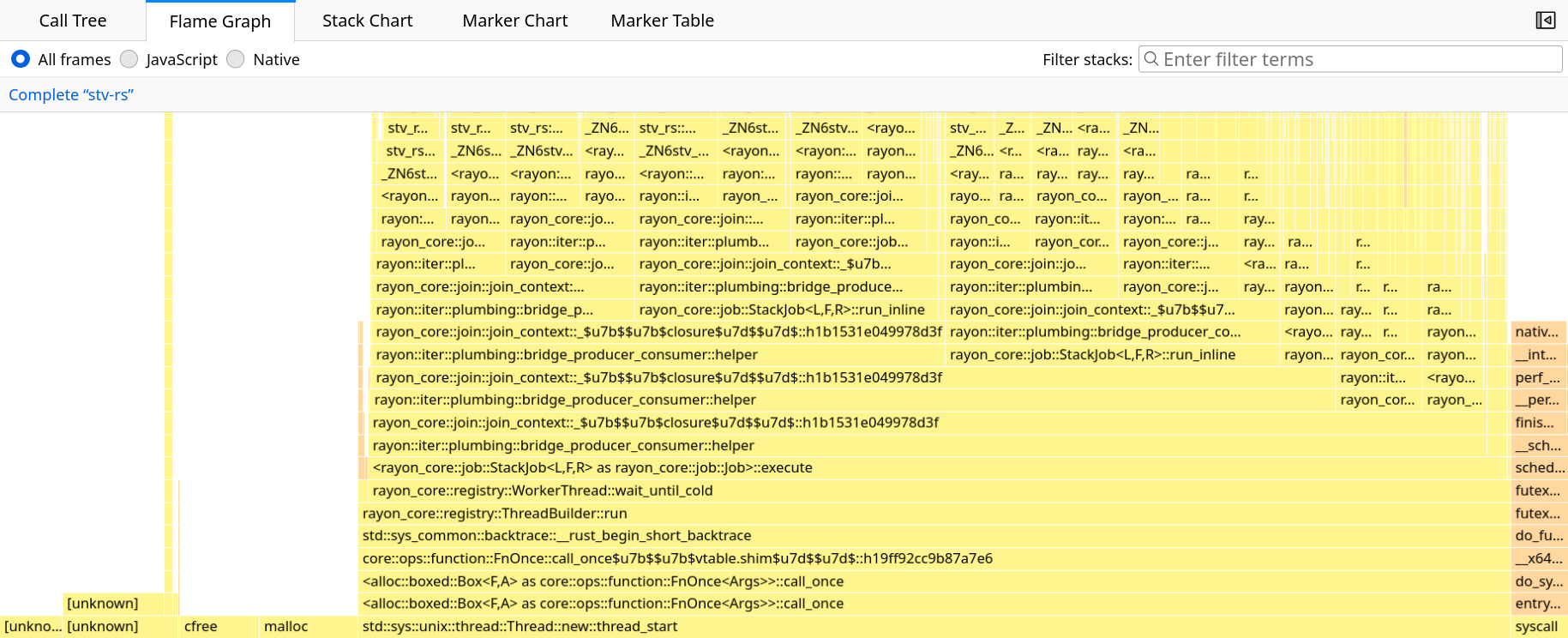
Task: Click the cfree frame at the bottom
Action: point(218,627)
